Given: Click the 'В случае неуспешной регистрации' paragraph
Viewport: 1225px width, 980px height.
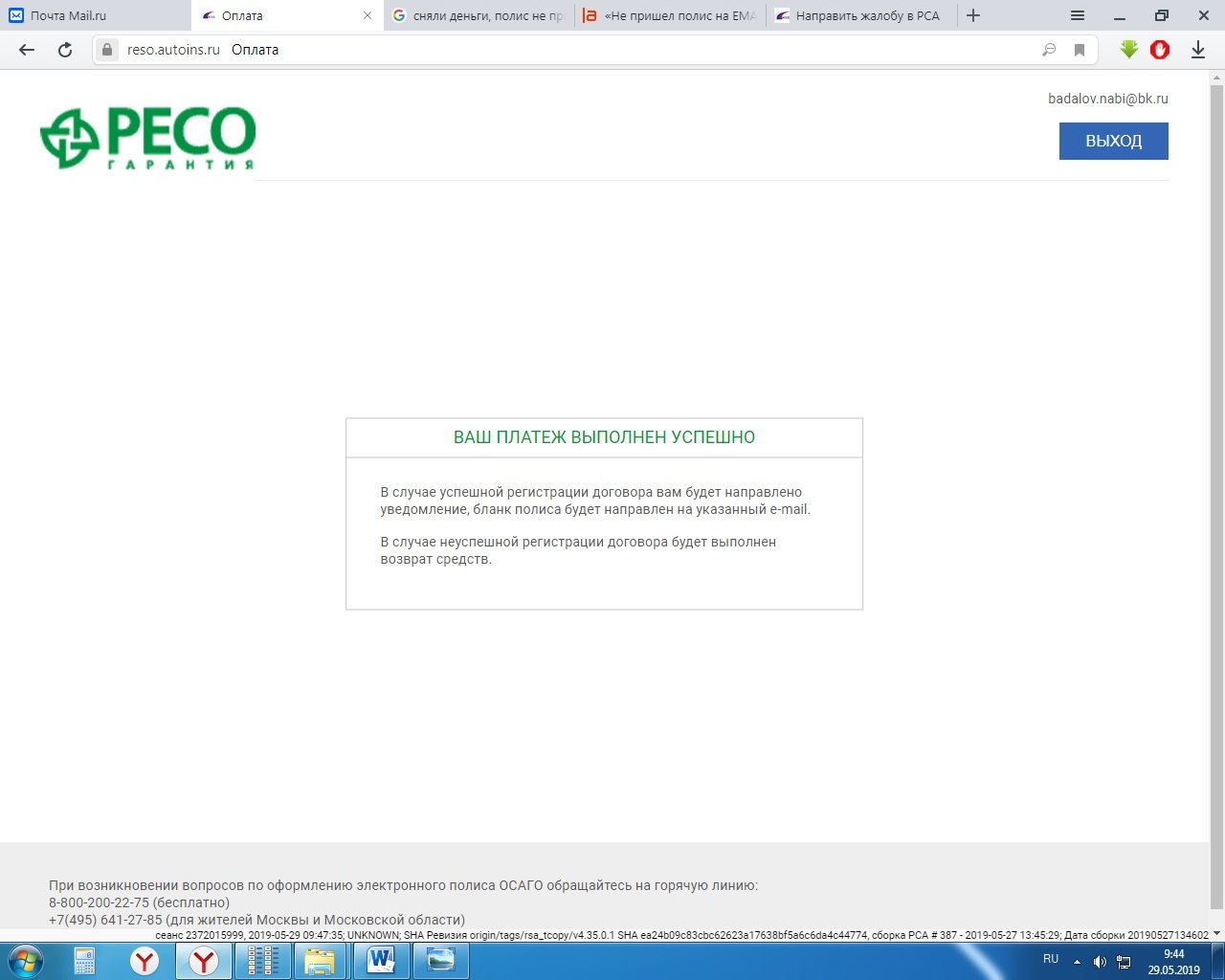Looking at the screenshot, I should coord(578,550).
